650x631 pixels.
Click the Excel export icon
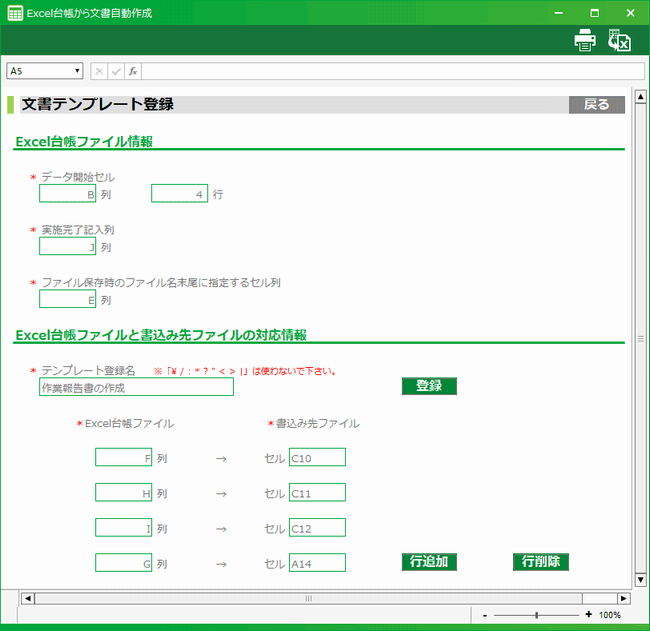(x=619, y=40)
